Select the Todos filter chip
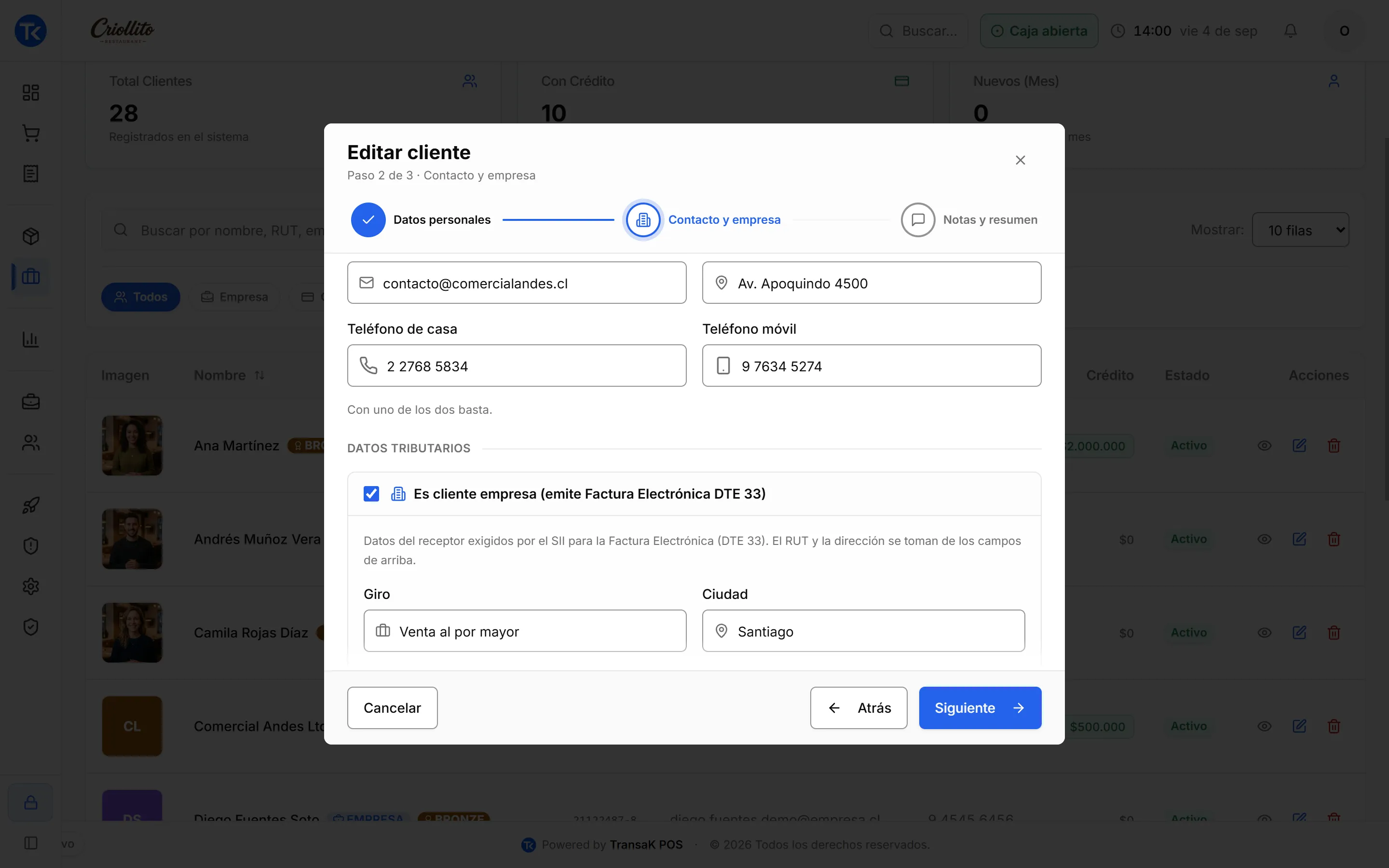The height and width of the screenshot is (868, 1389). point(141,297)
